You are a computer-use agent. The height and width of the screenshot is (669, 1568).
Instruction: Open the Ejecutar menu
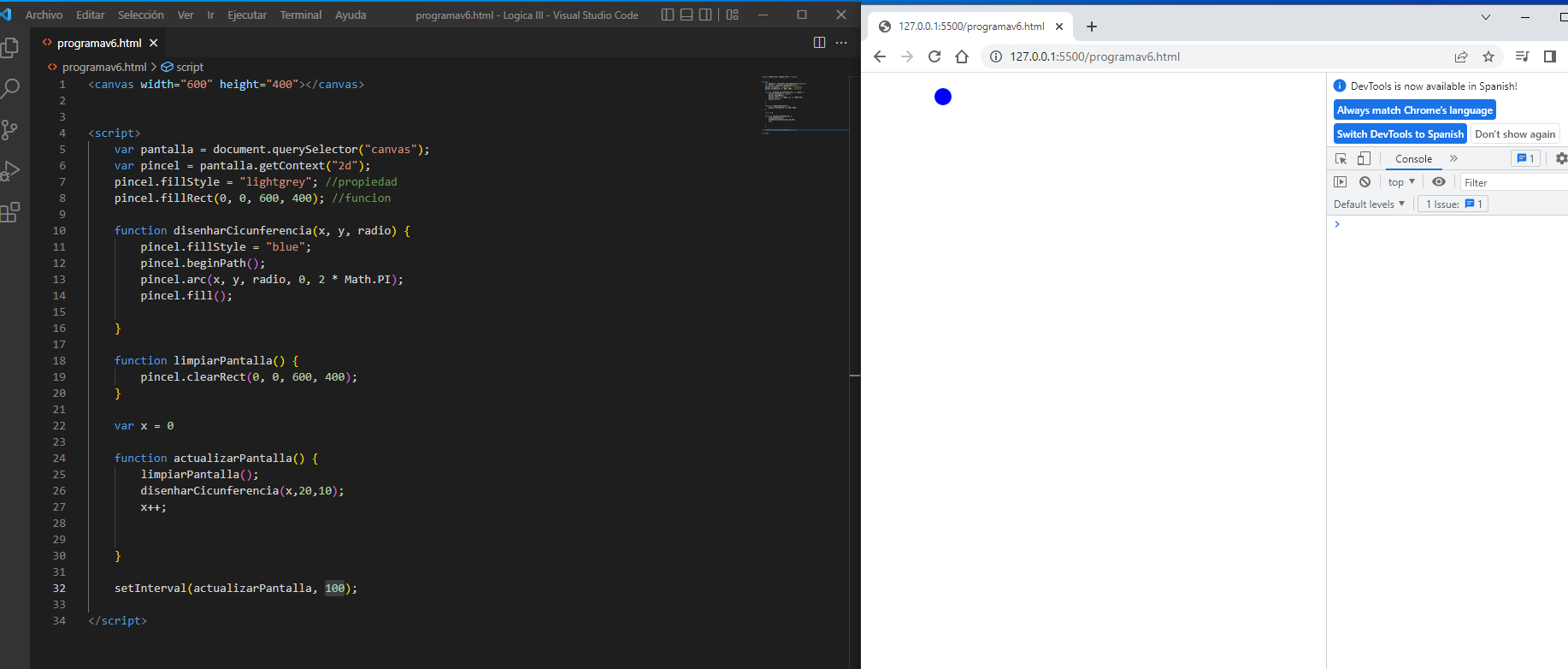point(247,15)
